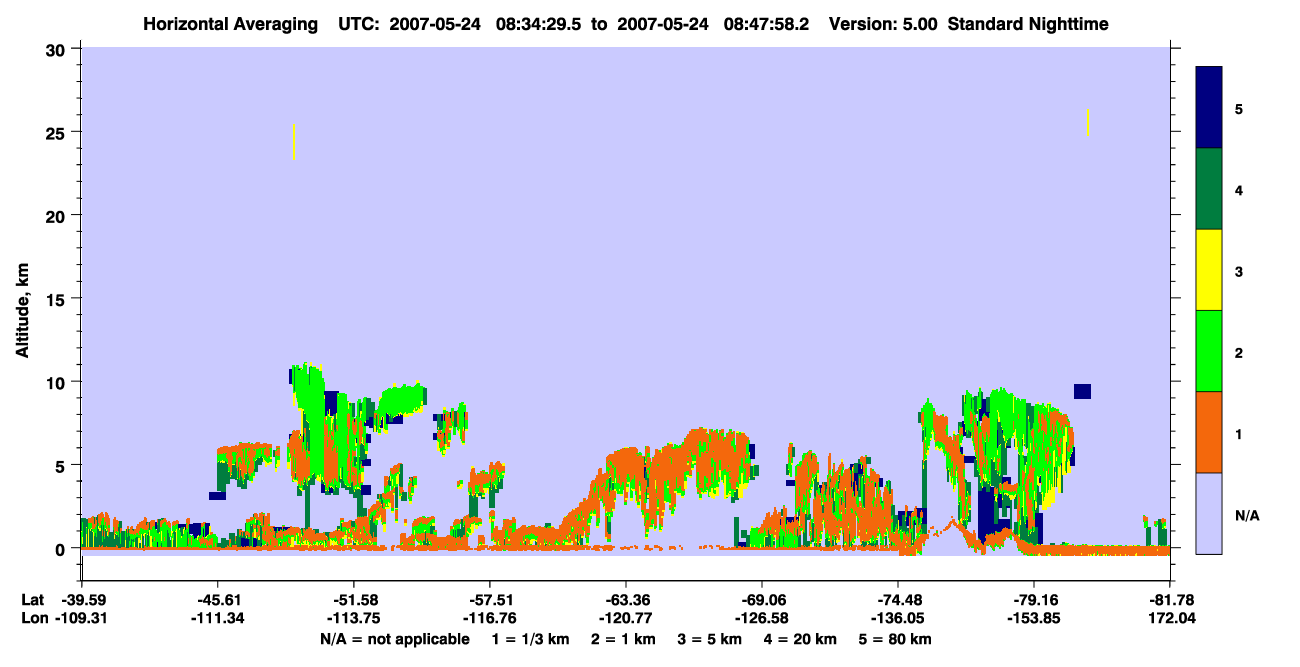Click the latitude value -45.61
The height and width of the screenshot is (667, 1300).
tap(217, 600)
